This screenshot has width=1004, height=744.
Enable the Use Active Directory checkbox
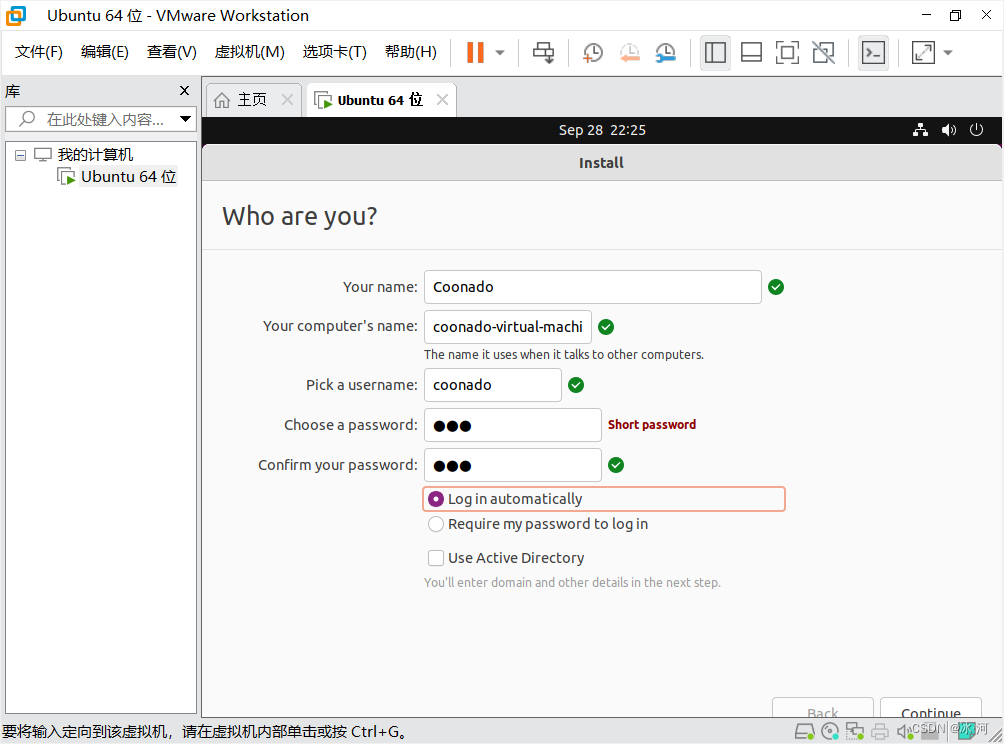[x=436, y=558]
